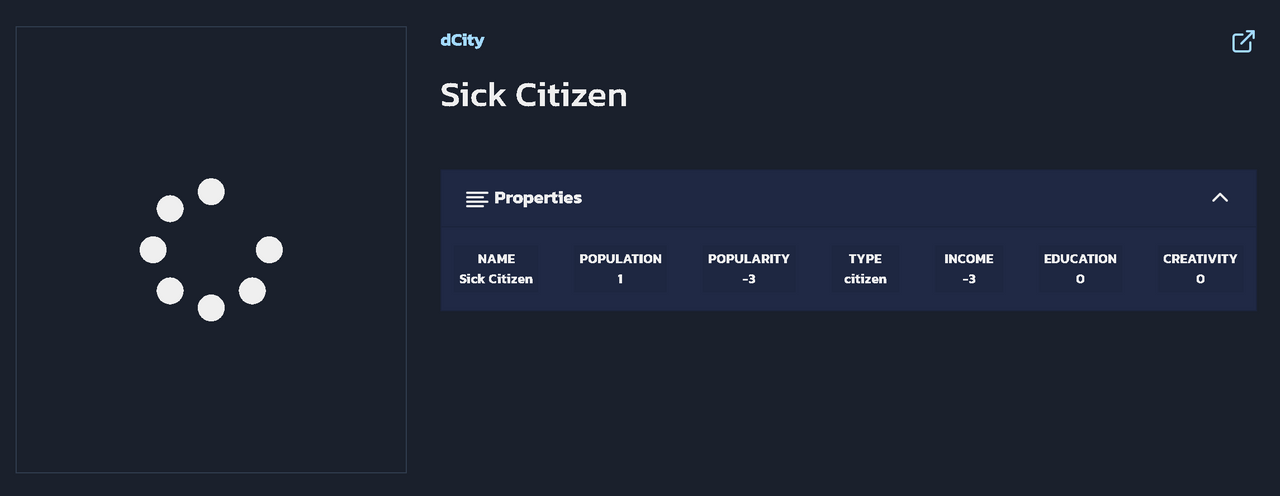Click the citizen type value
This screenshot has width=1280, height=496.
click(865, 279)
